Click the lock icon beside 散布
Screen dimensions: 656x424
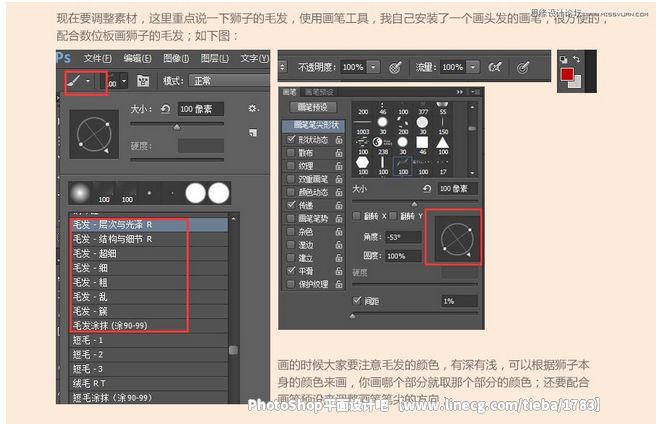[x=339, y=153]
